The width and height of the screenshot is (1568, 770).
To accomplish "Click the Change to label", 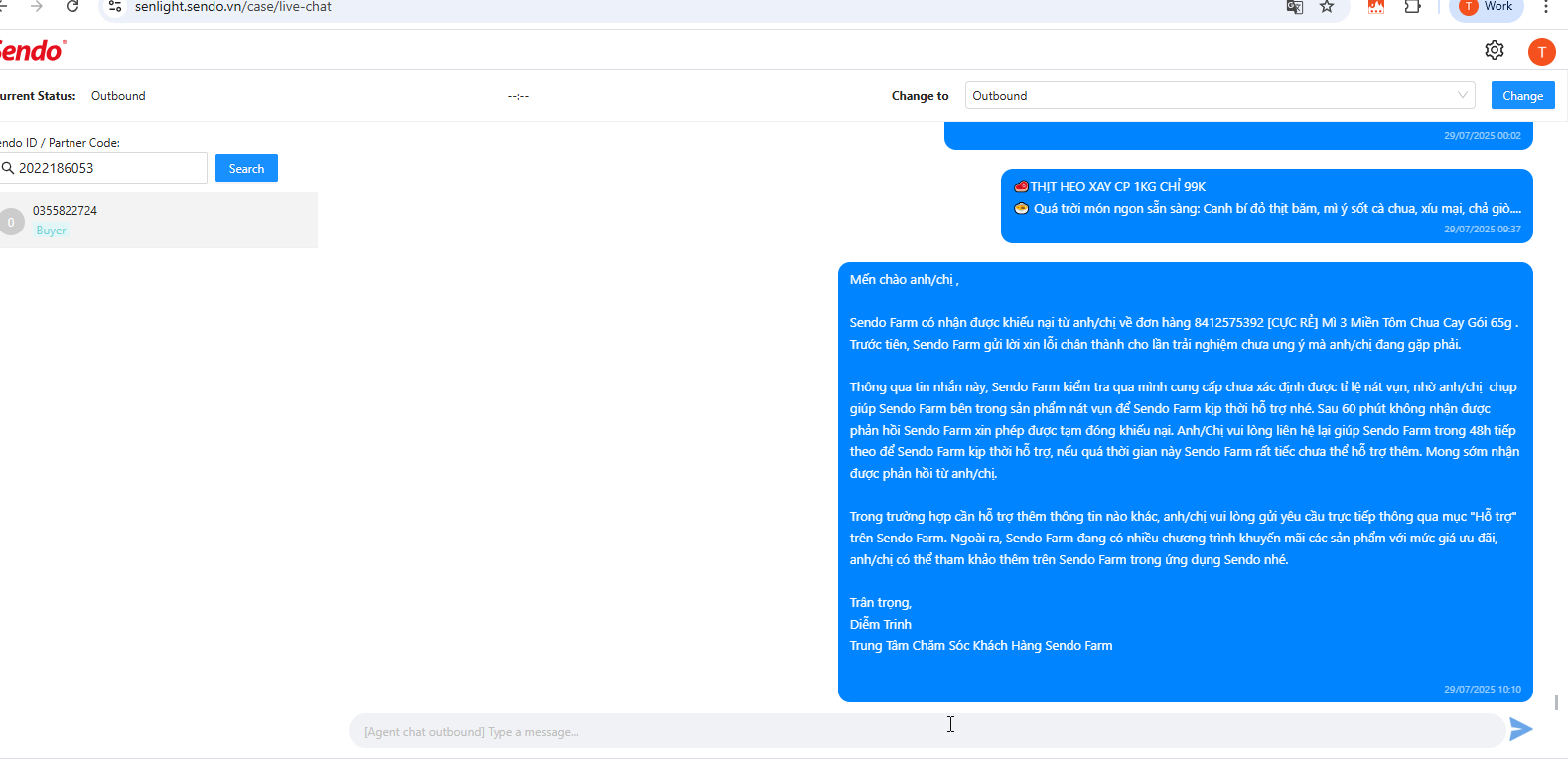I will pyautogui.click(x=920, y=96).
